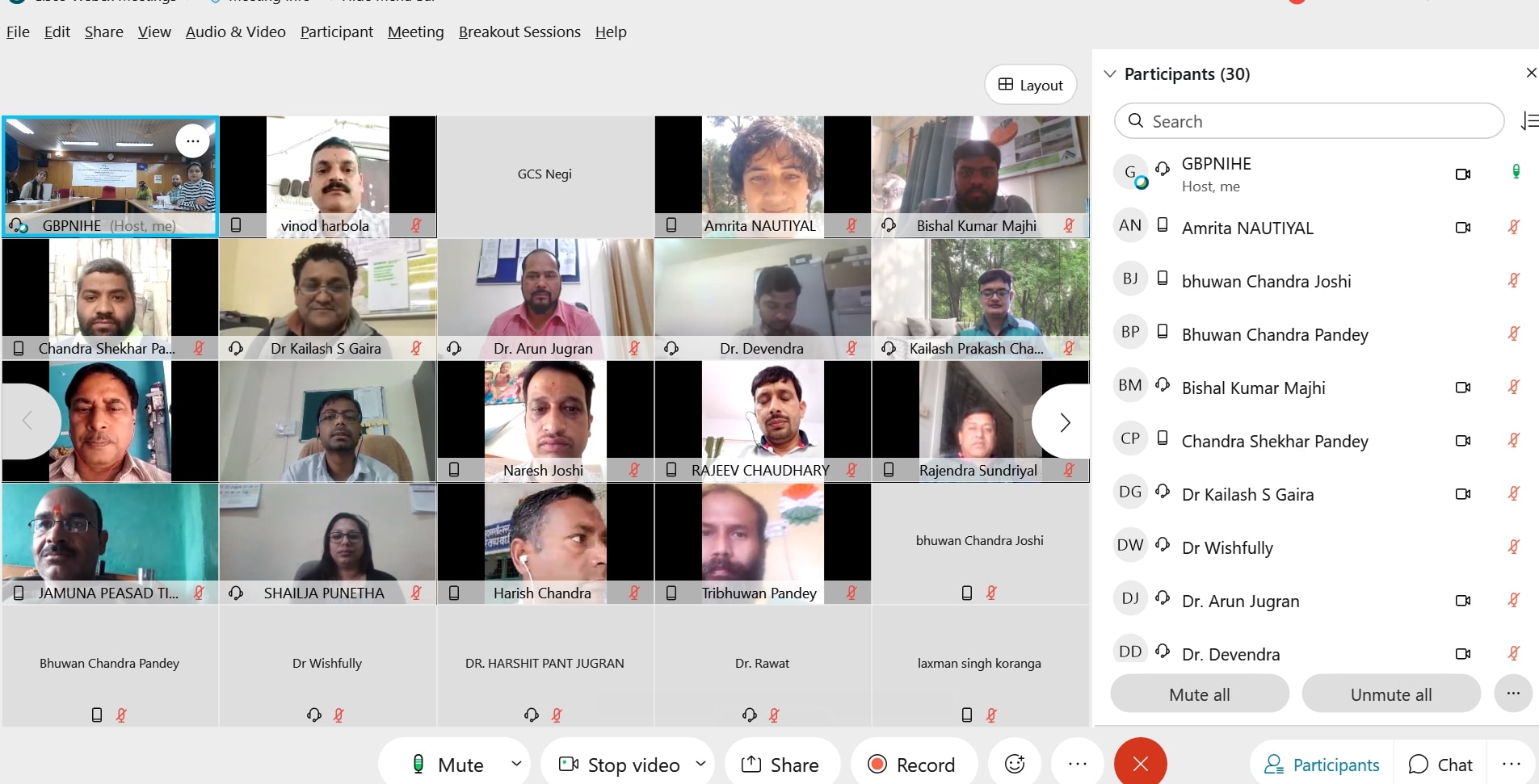The width and height of the screenshot is (1539, 784).
Task: Expand audio options arrow next to Mute
Action: click(516, 763)
